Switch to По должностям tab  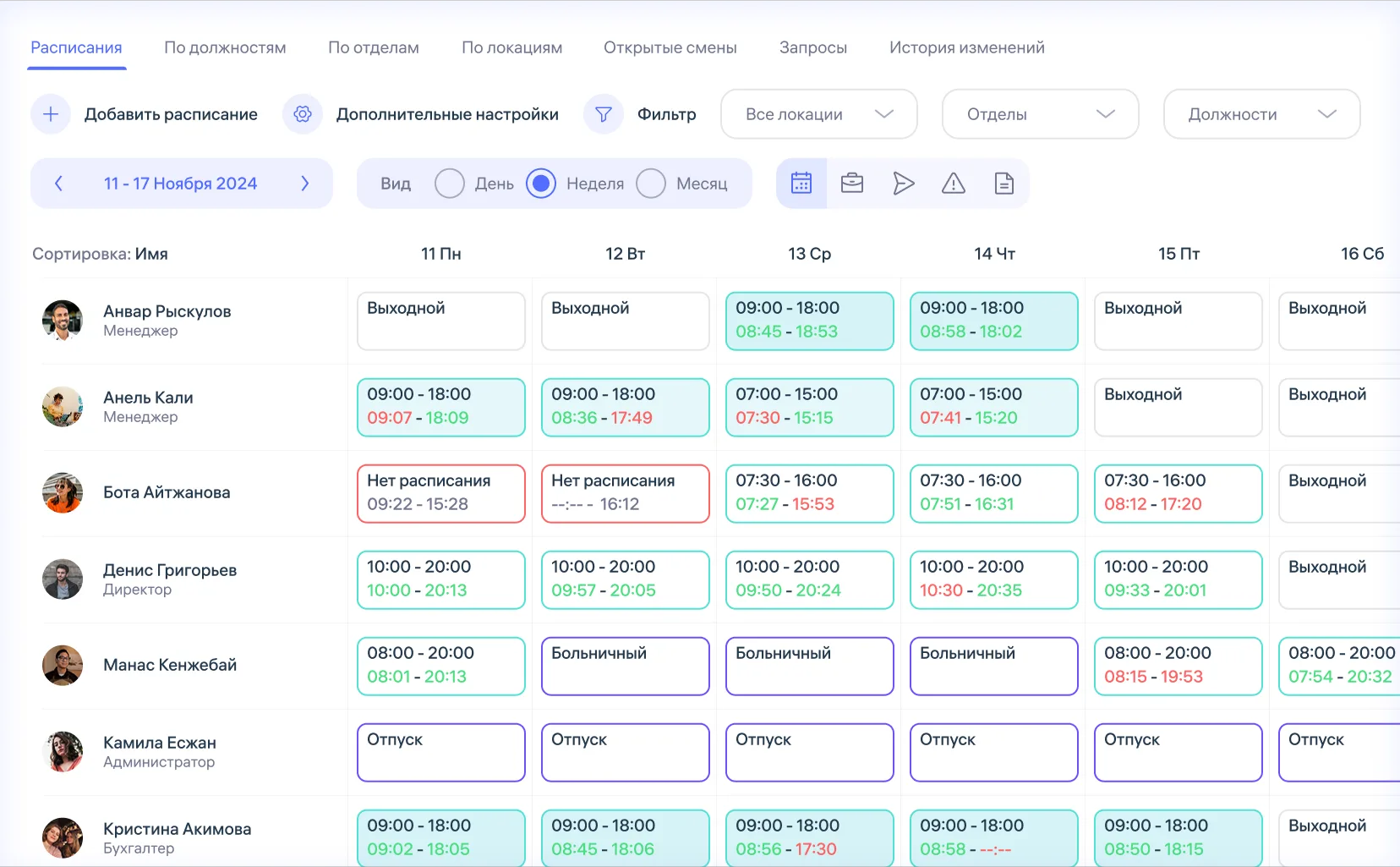click(225, 47)
